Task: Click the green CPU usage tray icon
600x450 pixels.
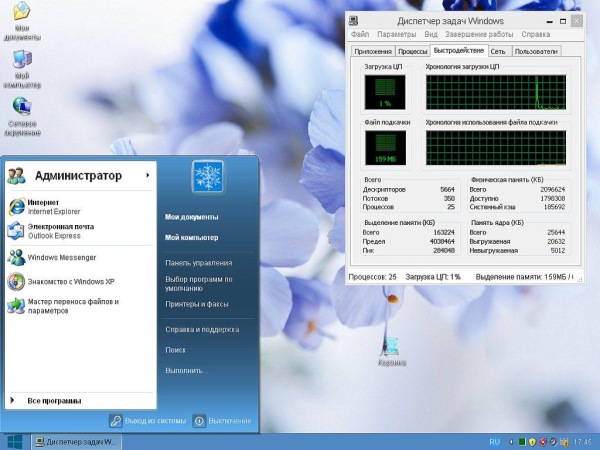Action: [519, 441]
